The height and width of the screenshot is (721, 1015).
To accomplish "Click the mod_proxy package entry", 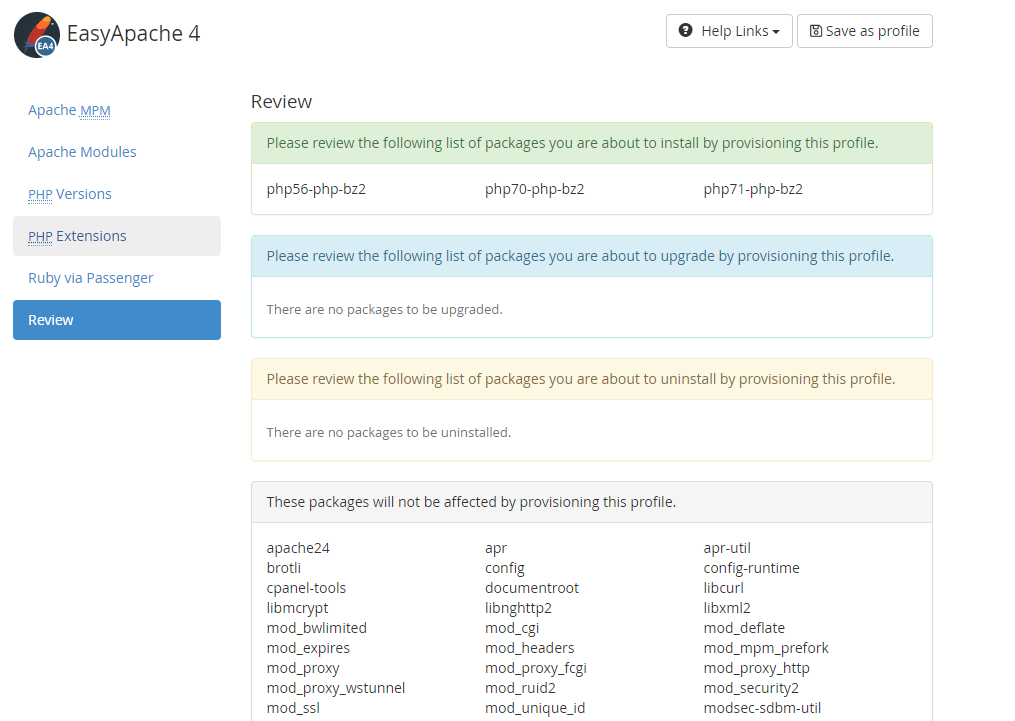I will coord(303,669).
